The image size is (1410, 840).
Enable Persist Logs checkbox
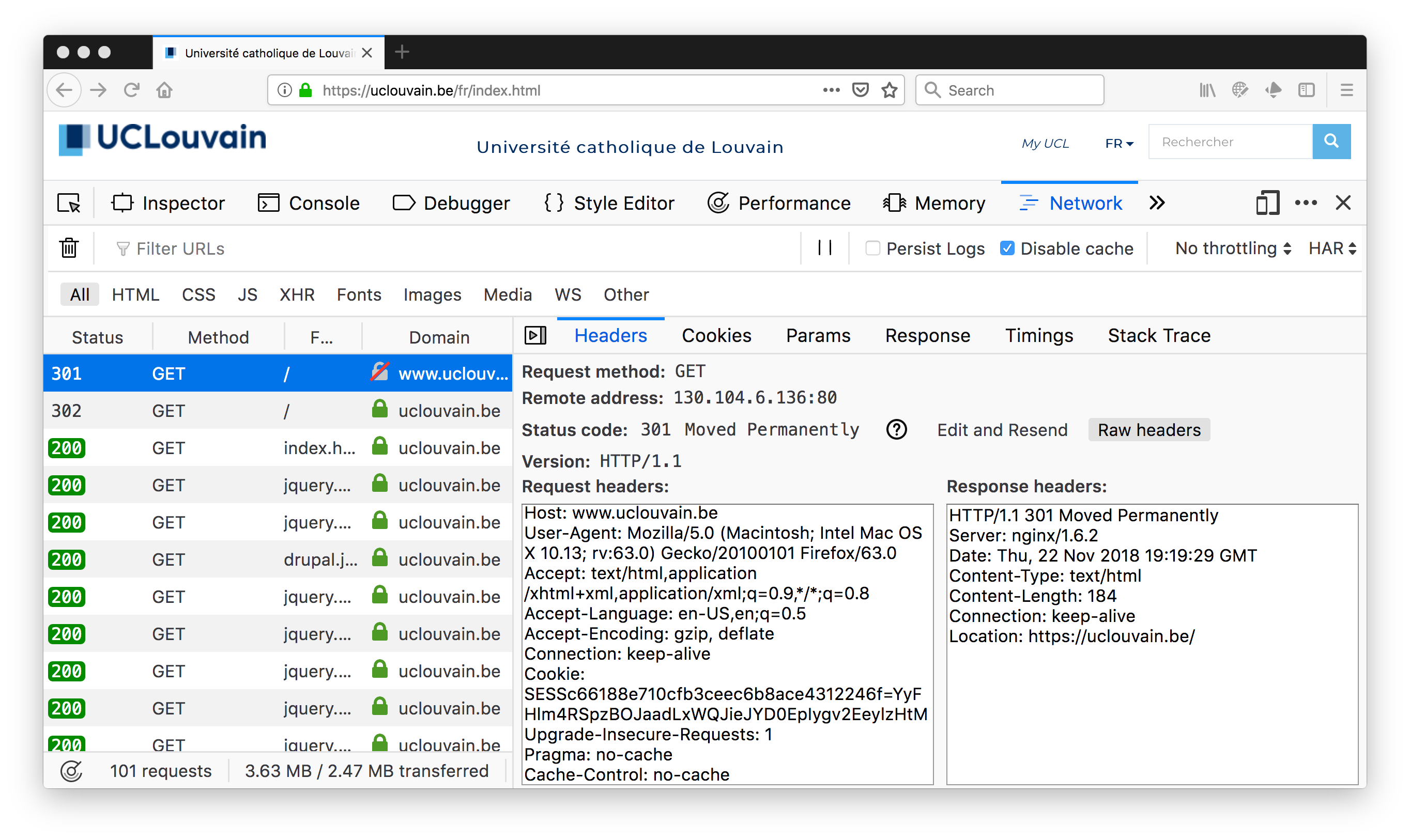[872, 248]
